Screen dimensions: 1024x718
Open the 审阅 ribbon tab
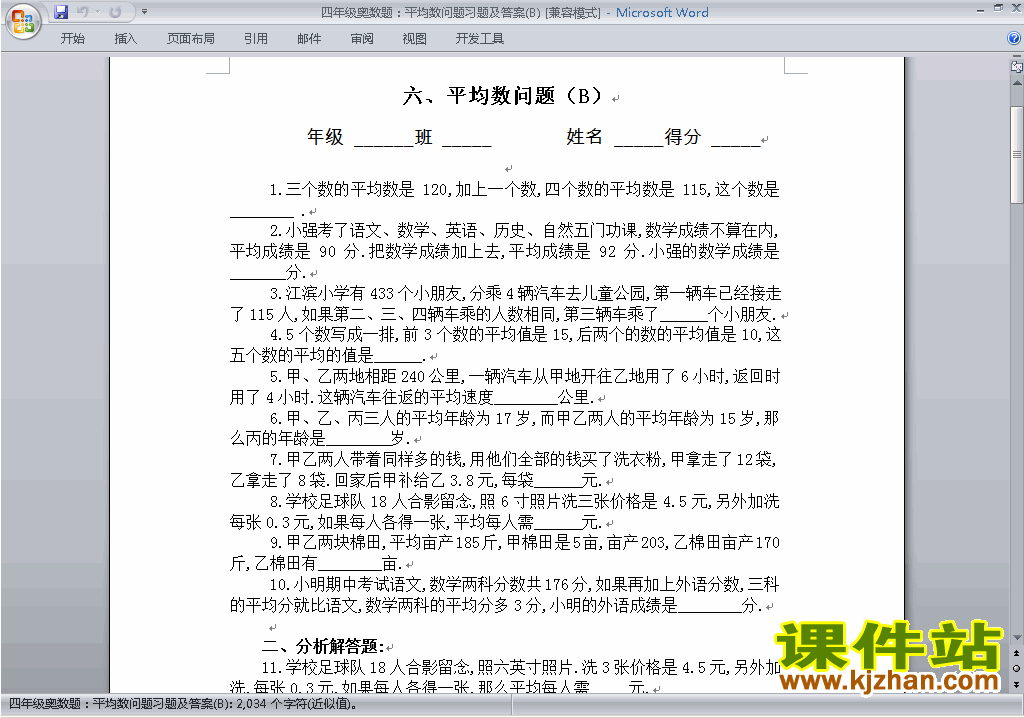362,39
